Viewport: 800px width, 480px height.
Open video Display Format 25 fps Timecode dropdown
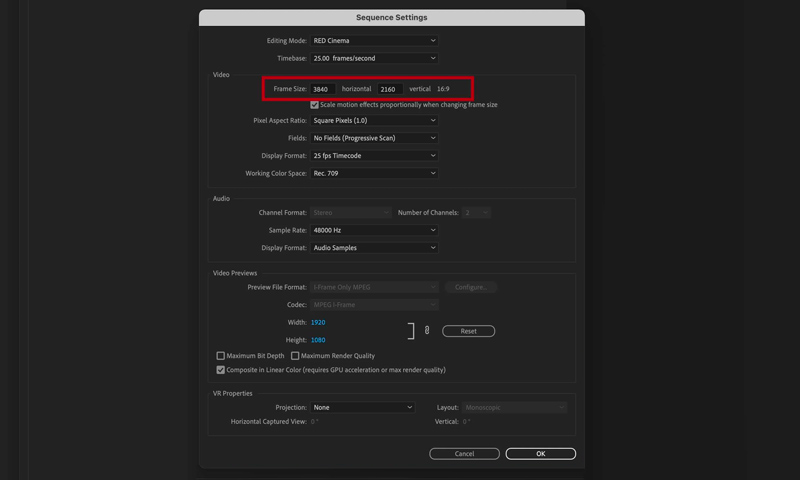374,156
